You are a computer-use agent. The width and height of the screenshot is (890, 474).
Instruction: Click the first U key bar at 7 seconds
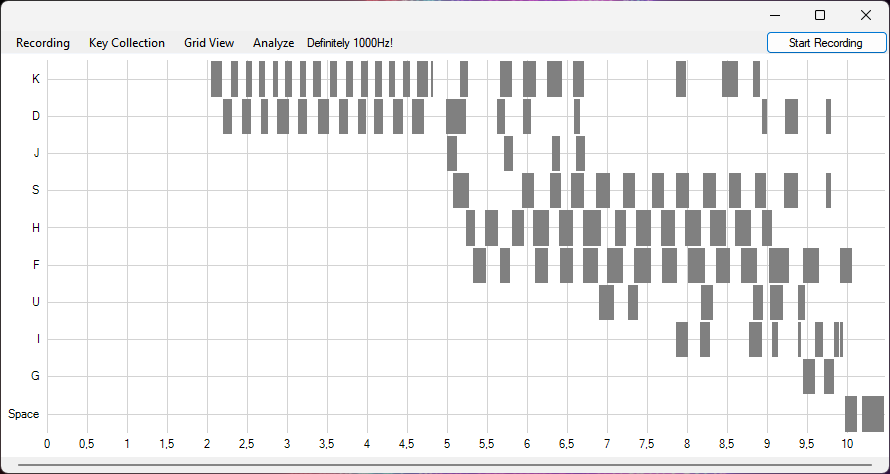606,303
